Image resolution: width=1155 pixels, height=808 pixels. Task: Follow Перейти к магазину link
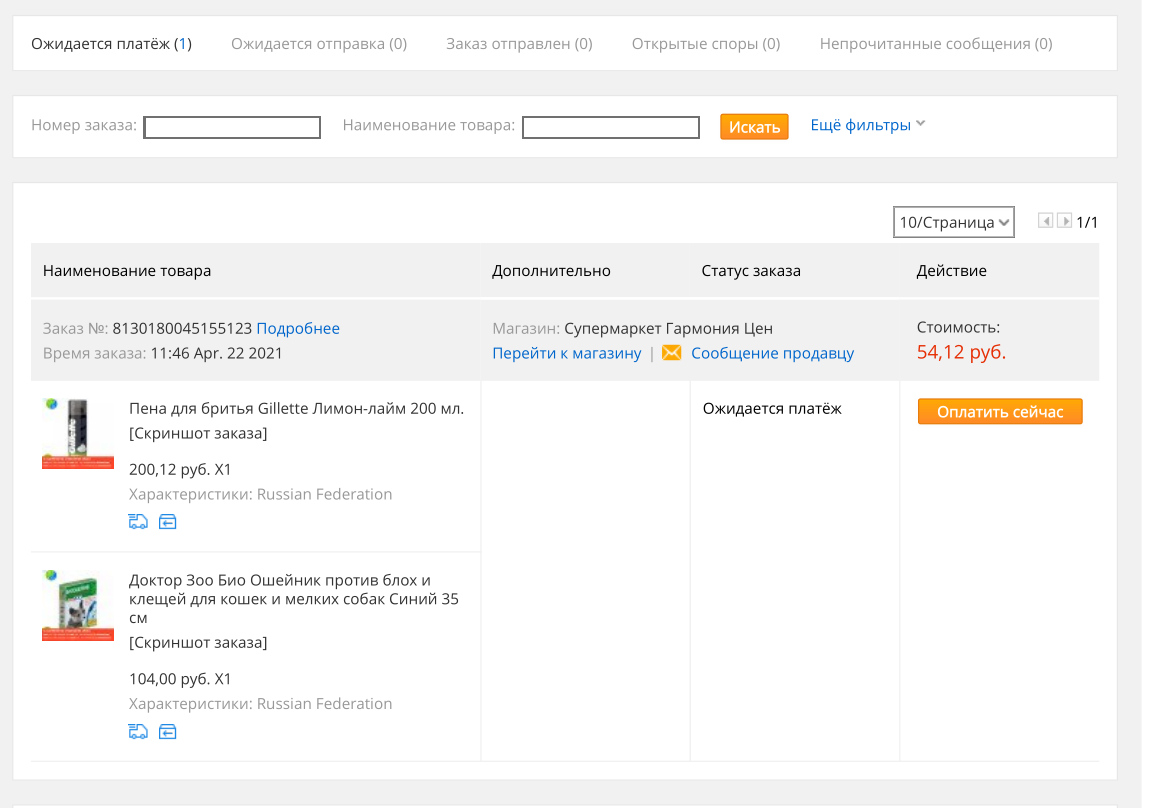tap(567, 353)
